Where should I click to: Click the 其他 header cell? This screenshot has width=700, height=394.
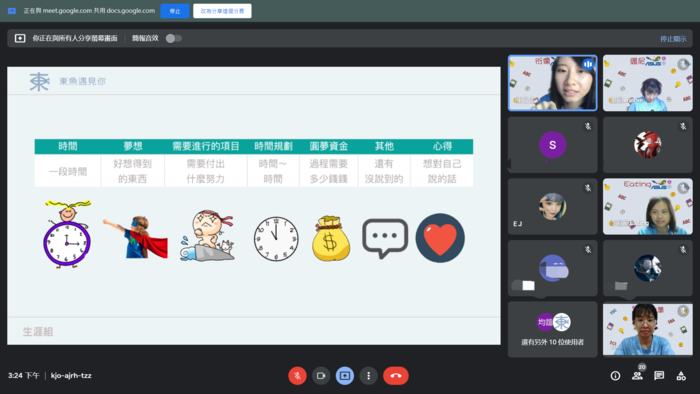[384, 146]
